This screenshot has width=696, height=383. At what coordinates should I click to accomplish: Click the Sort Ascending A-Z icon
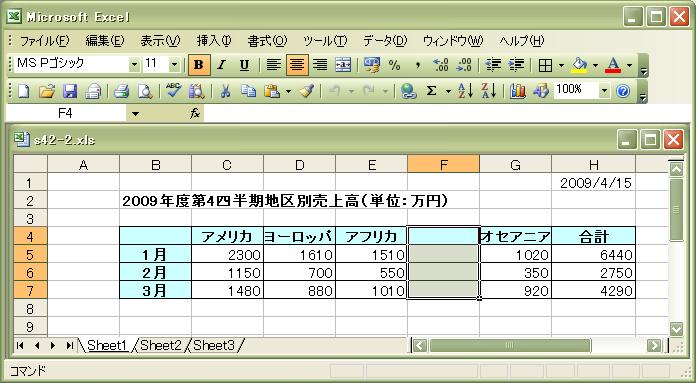click(465, 91)
